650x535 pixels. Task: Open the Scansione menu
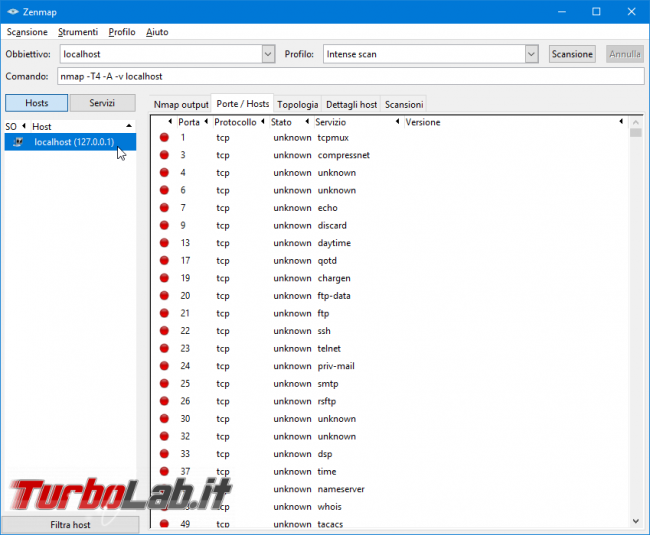click(27, 32)
